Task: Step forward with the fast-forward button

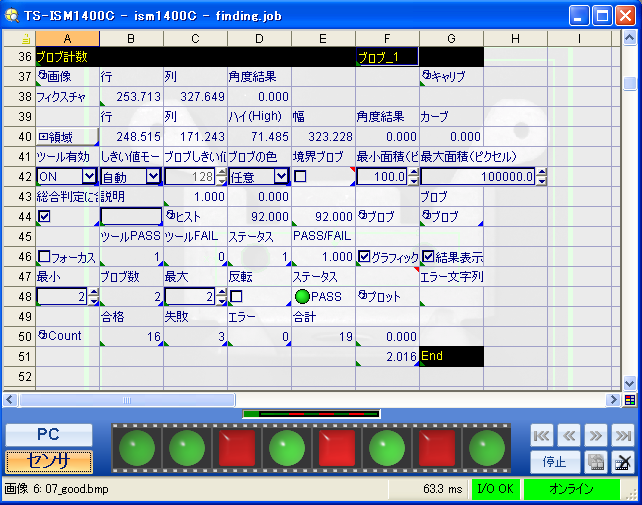Action: (x=595, y=436)
